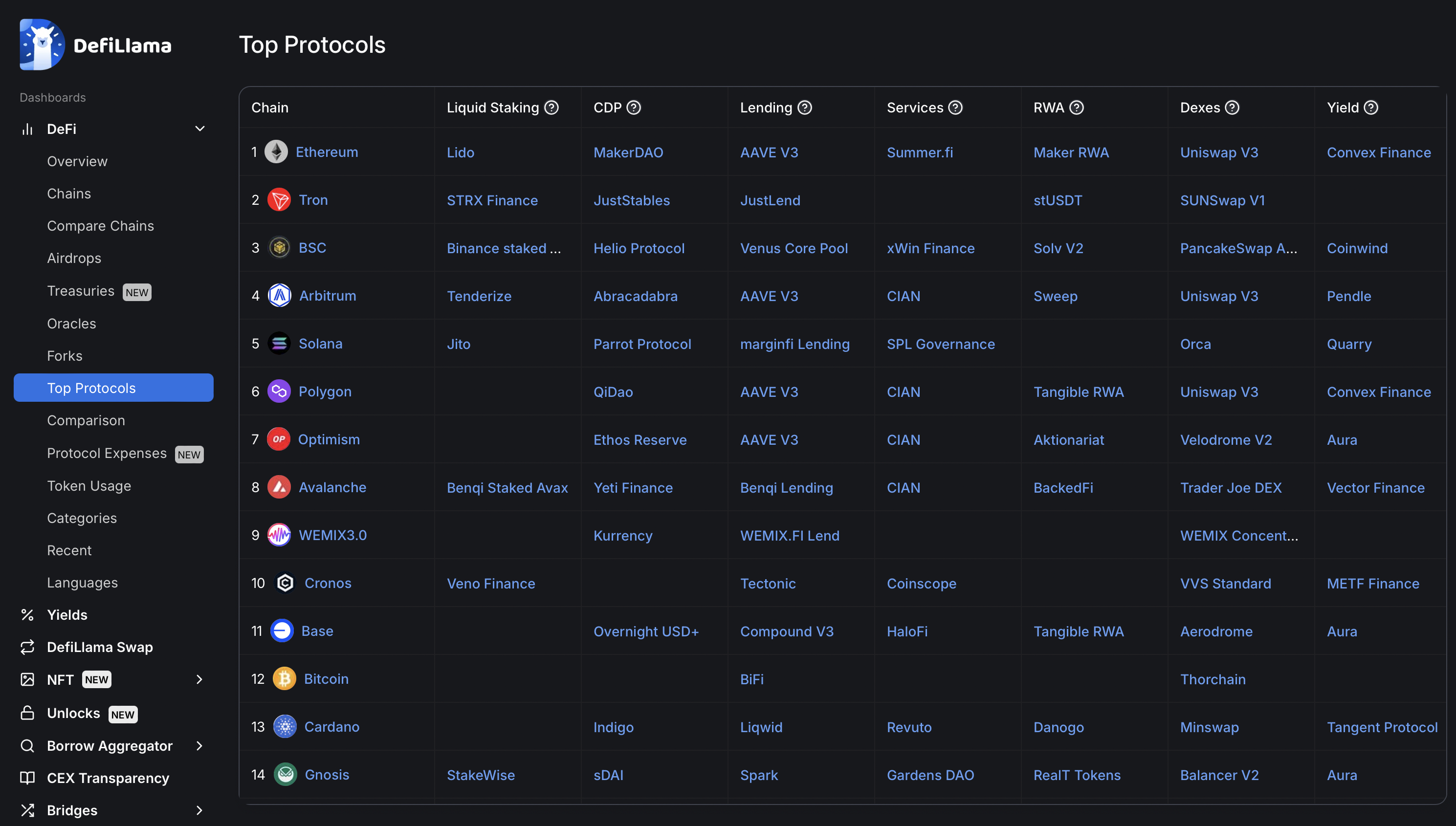1456x826 pixels.
Task: Open the Thorchain link
Action: 1213,679
